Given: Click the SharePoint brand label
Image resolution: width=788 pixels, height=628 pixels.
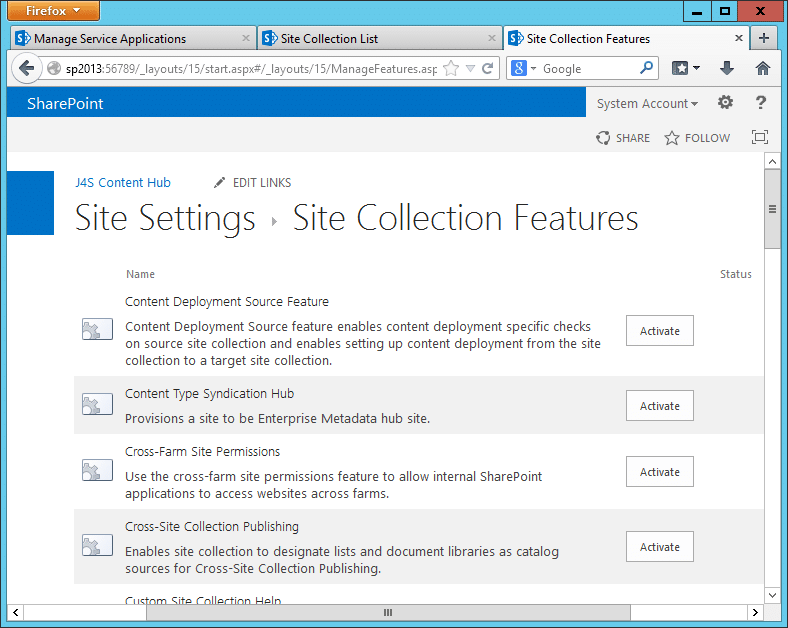Looking at the screenshot, I should [x=65, y=103].
